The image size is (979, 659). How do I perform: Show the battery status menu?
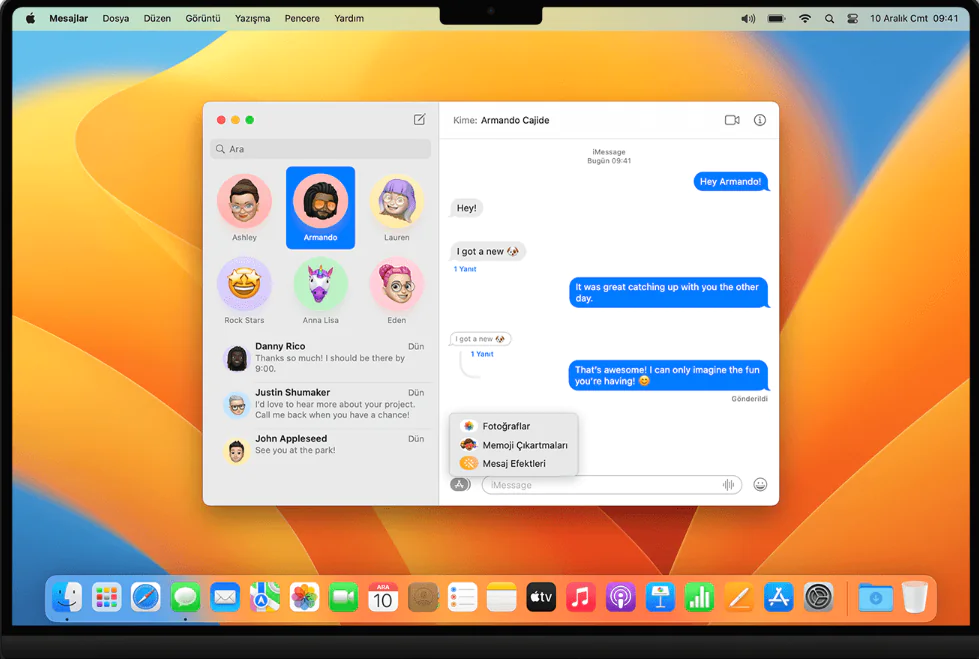pos(777,19)
